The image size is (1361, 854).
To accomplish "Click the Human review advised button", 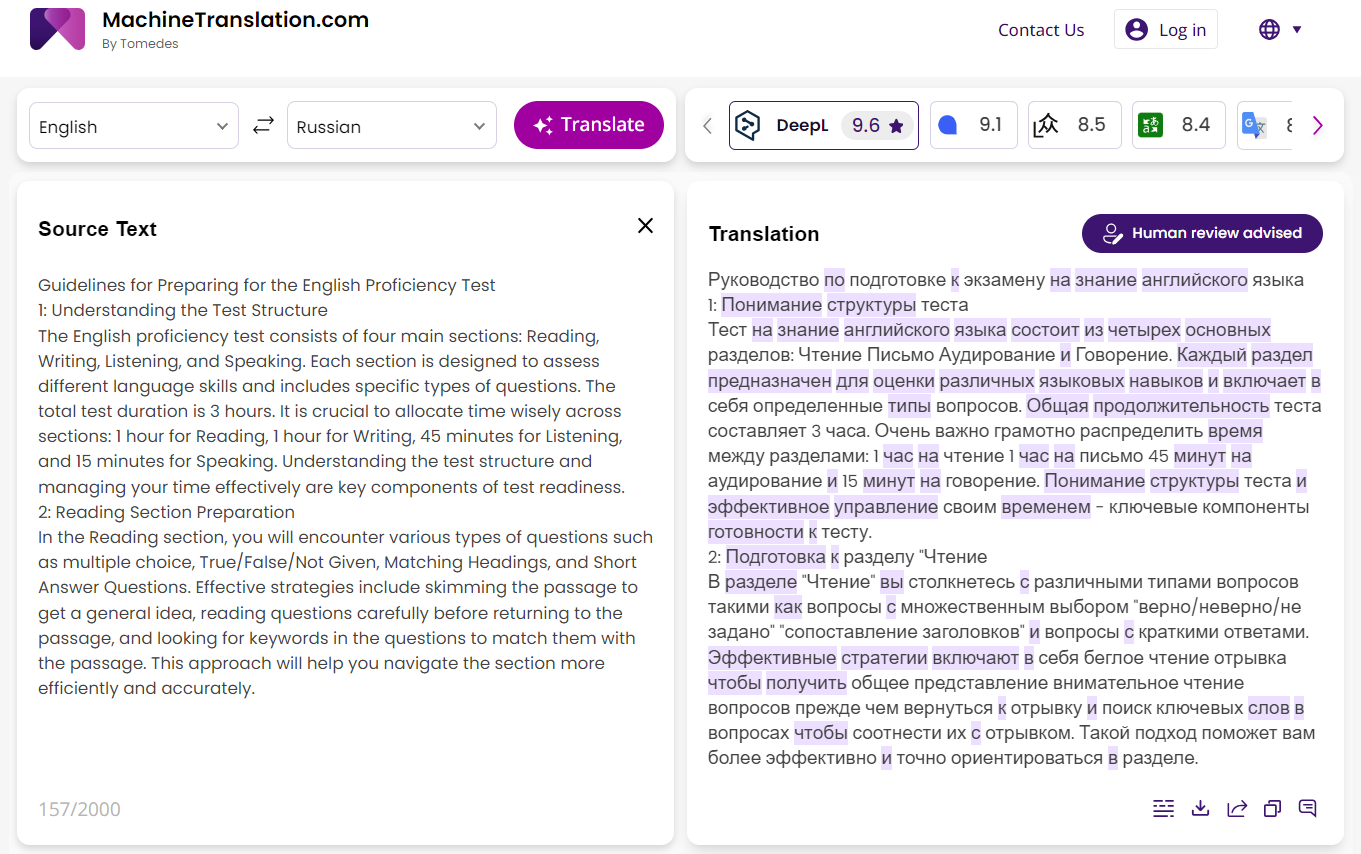I will pyautogui.click(x=1202, y=233).
